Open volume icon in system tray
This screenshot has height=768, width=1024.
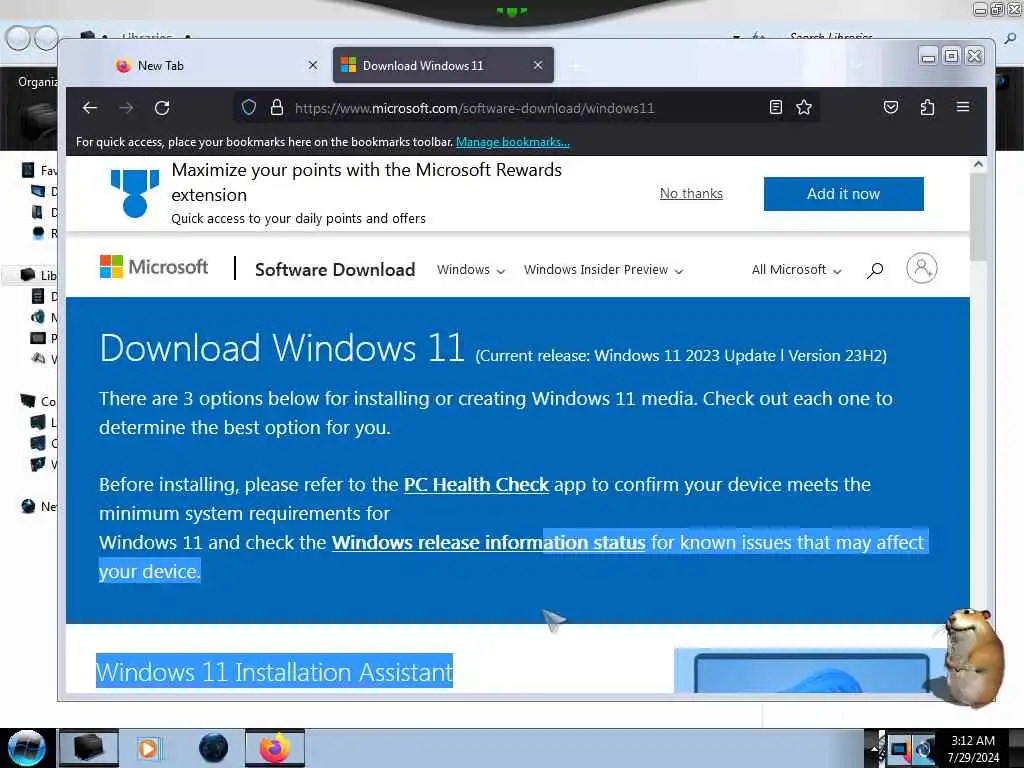point(924,748)
